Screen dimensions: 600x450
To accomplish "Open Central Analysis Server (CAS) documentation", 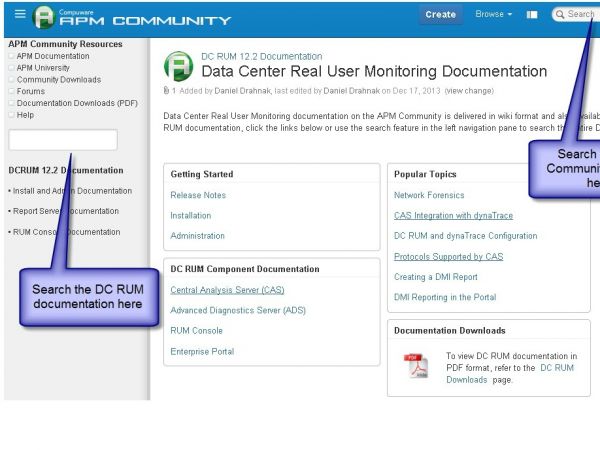I will [227, 290].
